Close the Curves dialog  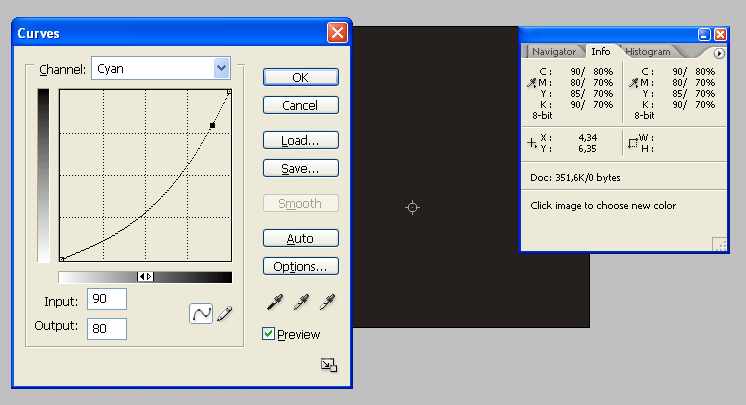337,33
